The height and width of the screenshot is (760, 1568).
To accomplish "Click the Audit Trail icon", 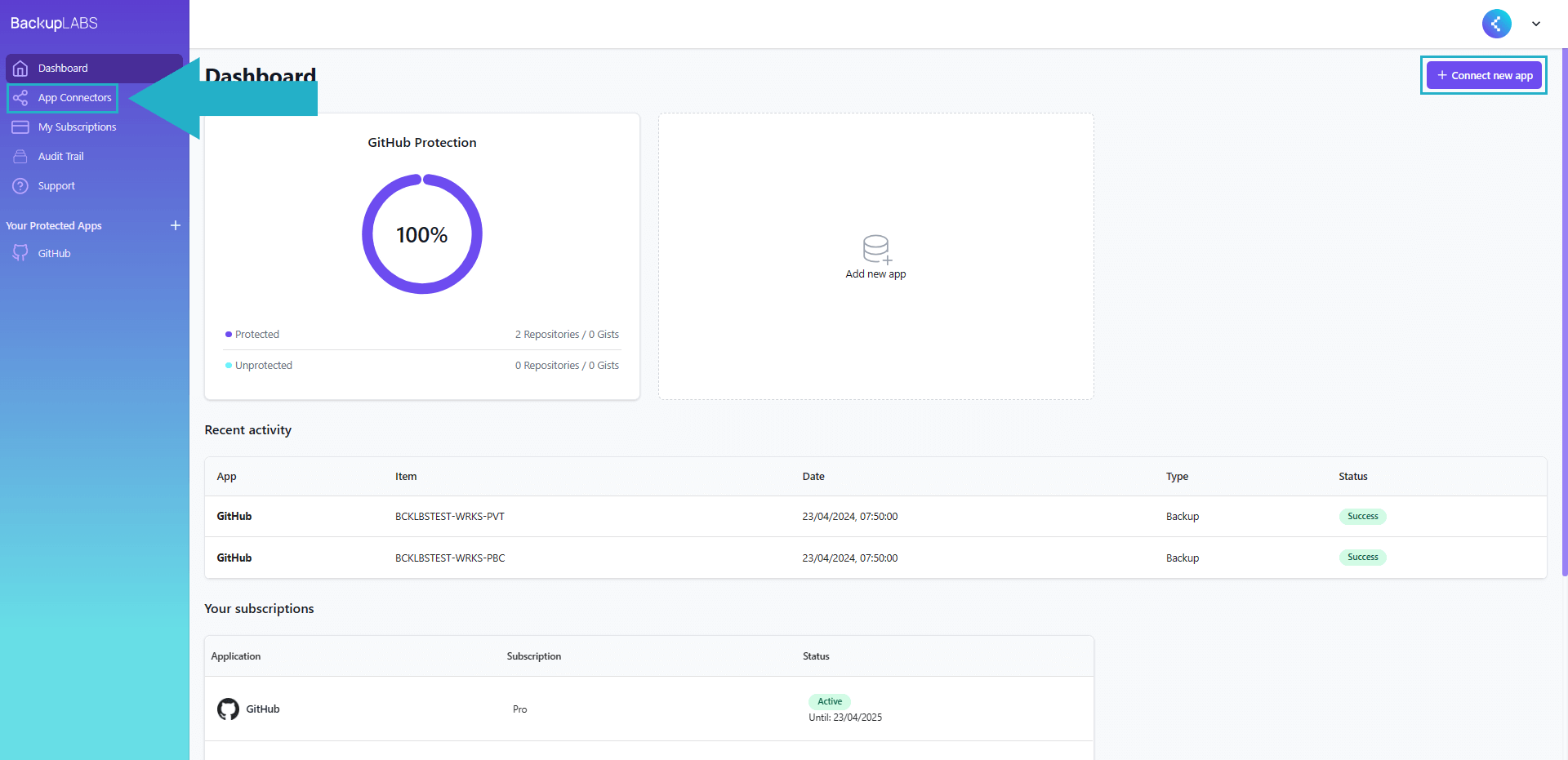I will (x=20, y=157).
